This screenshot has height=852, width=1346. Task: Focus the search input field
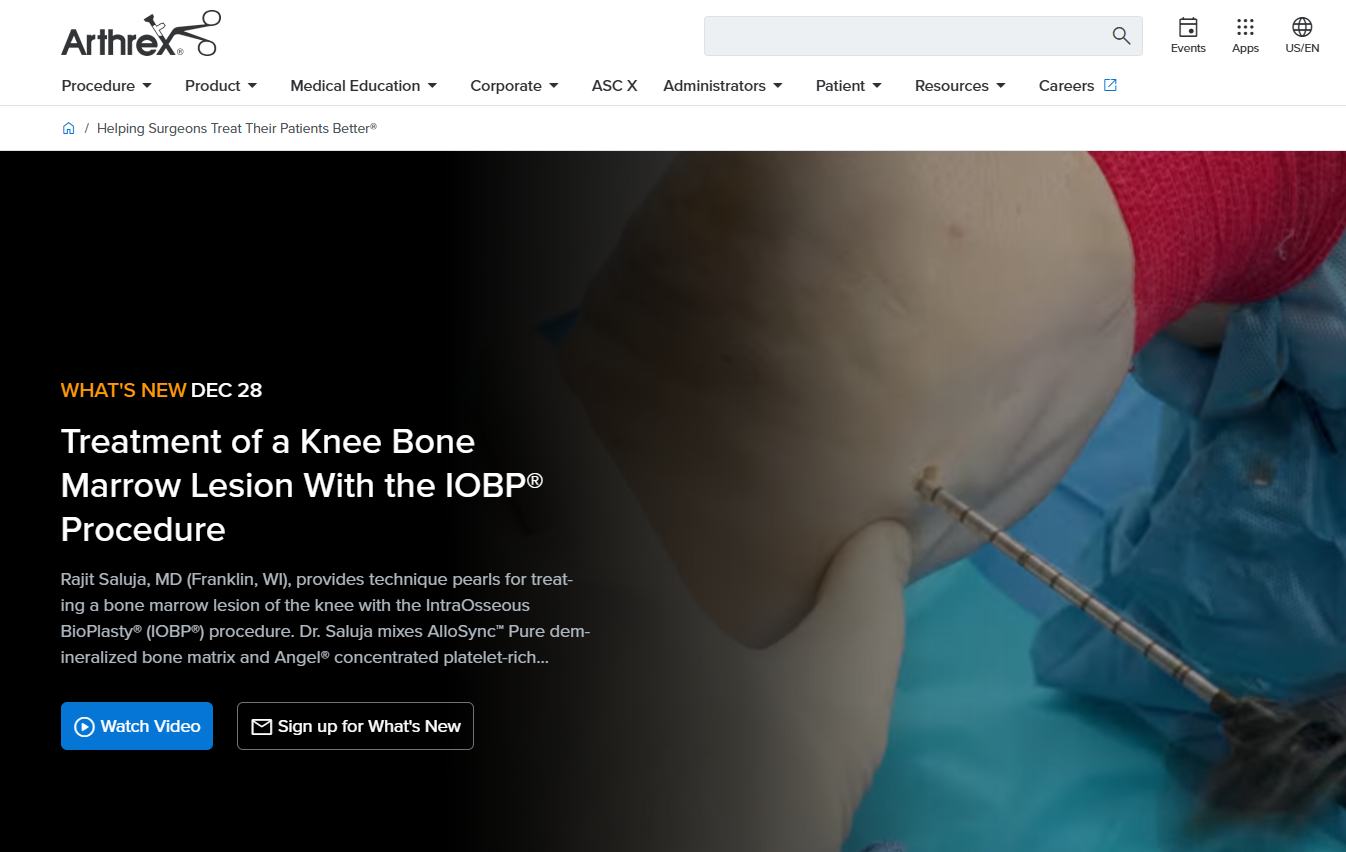pos(905,36)
